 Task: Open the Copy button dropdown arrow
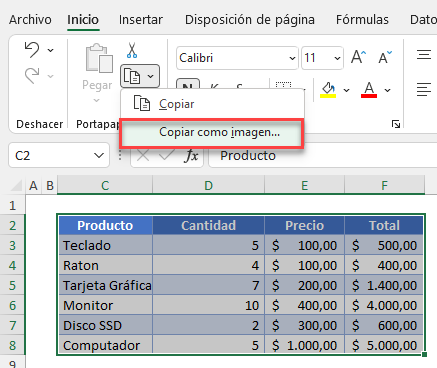point(151,76)
